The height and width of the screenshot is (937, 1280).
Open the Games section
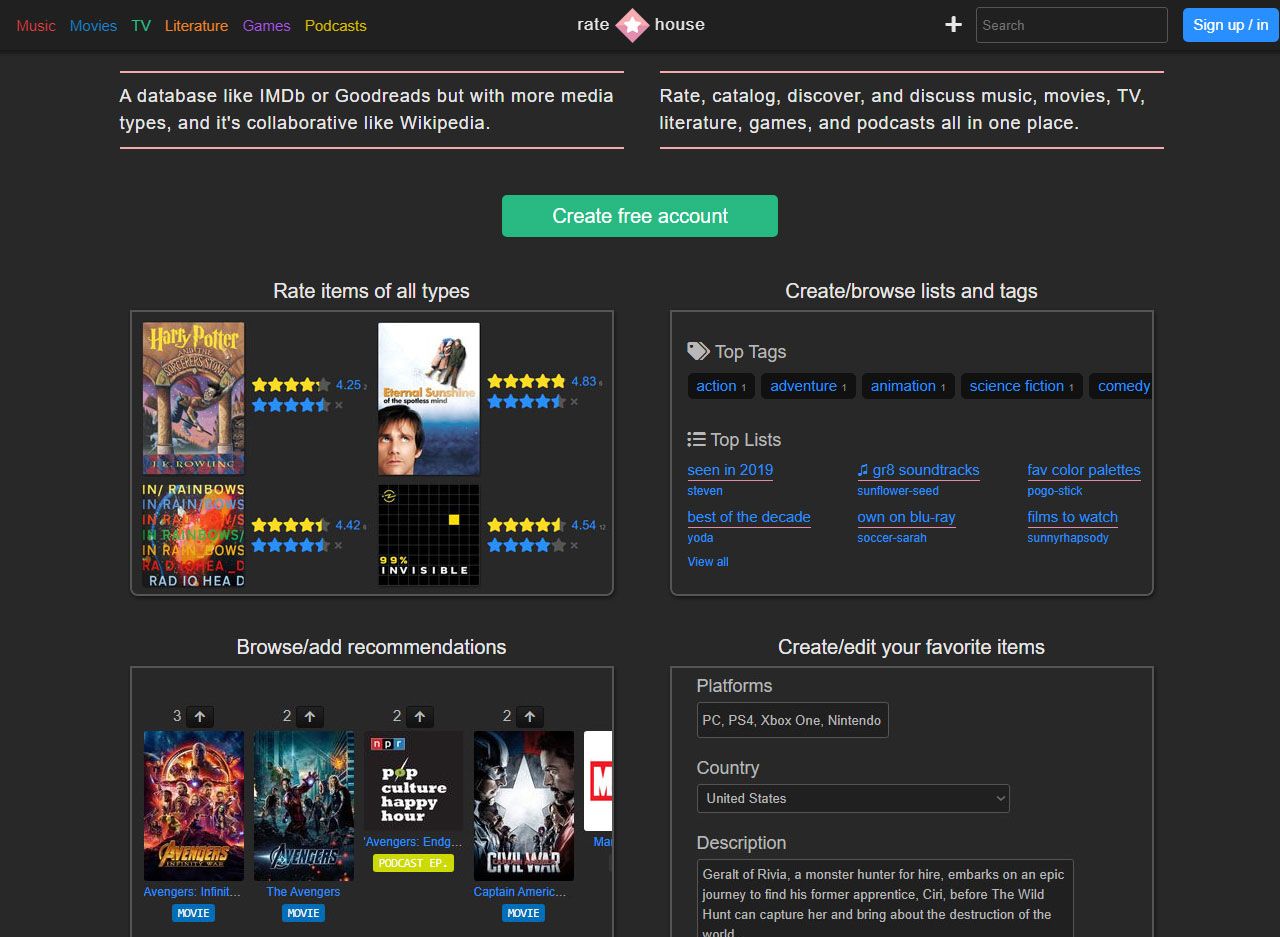[266, 26]
